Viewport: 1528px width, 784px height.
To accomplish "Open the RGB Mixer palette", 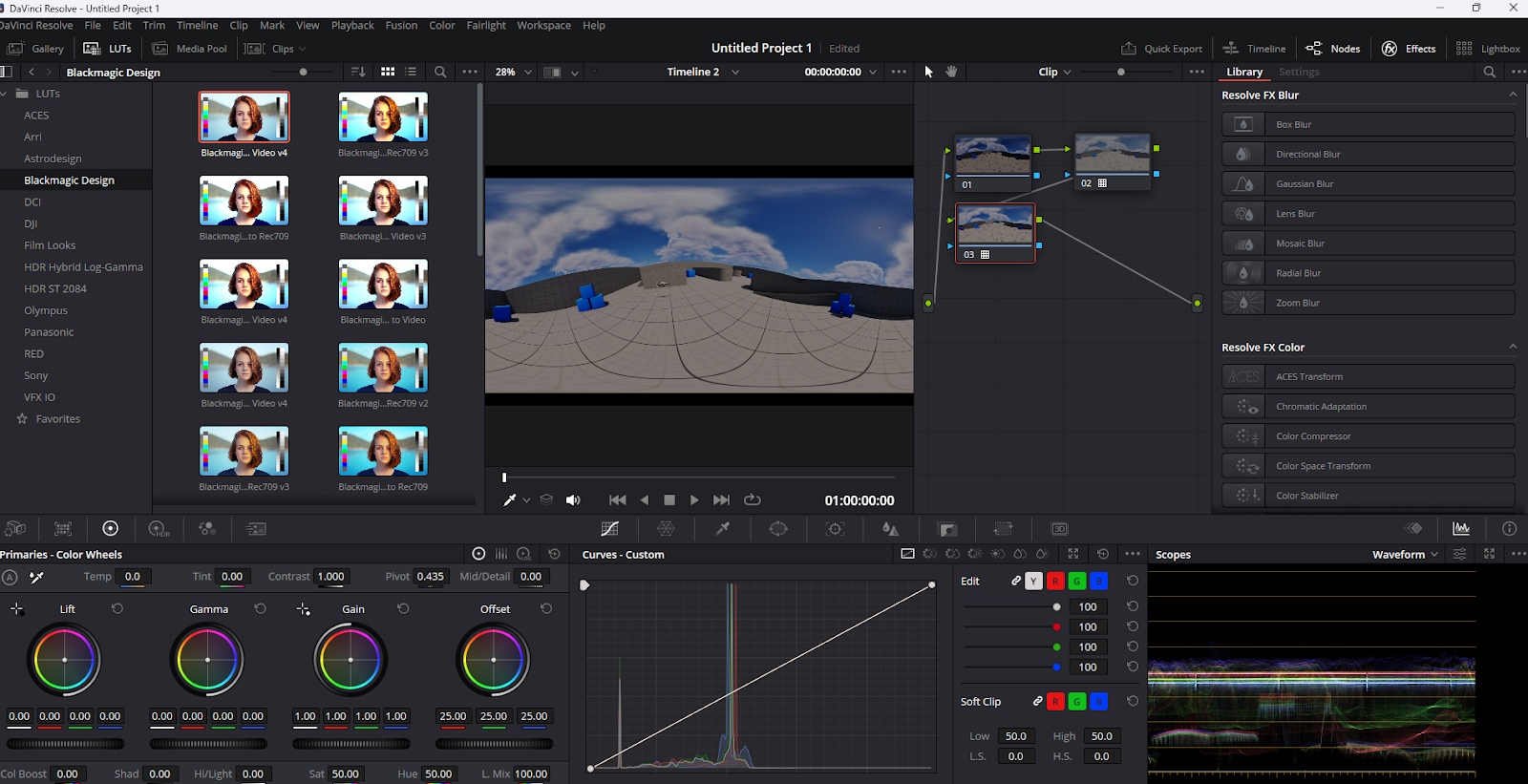I will pyautogui.click(x=207, y=529).
